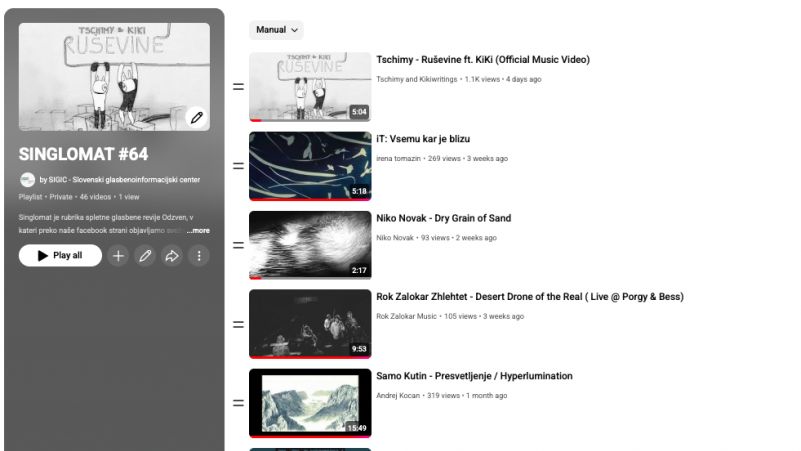The image size is (801, 451).
Task: Open the playlist three-dot more options
Action: click(x=199, y=256)
